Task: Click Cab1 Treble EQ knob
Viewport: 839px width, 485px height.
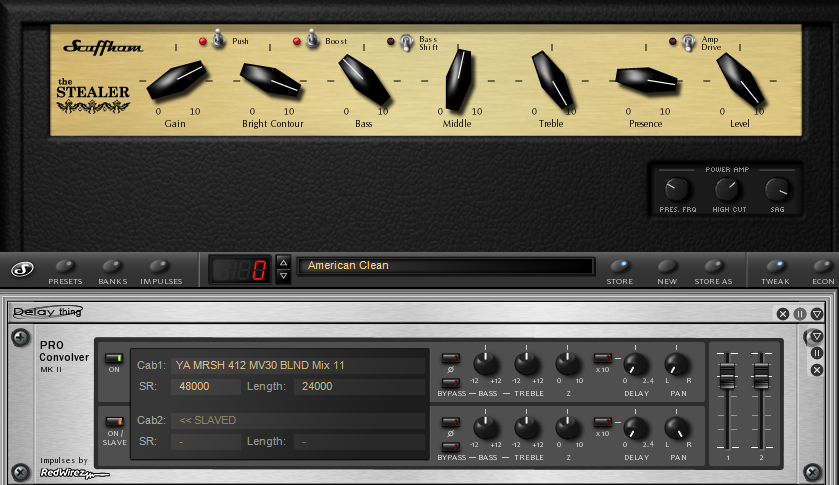Action: [527, 364]
